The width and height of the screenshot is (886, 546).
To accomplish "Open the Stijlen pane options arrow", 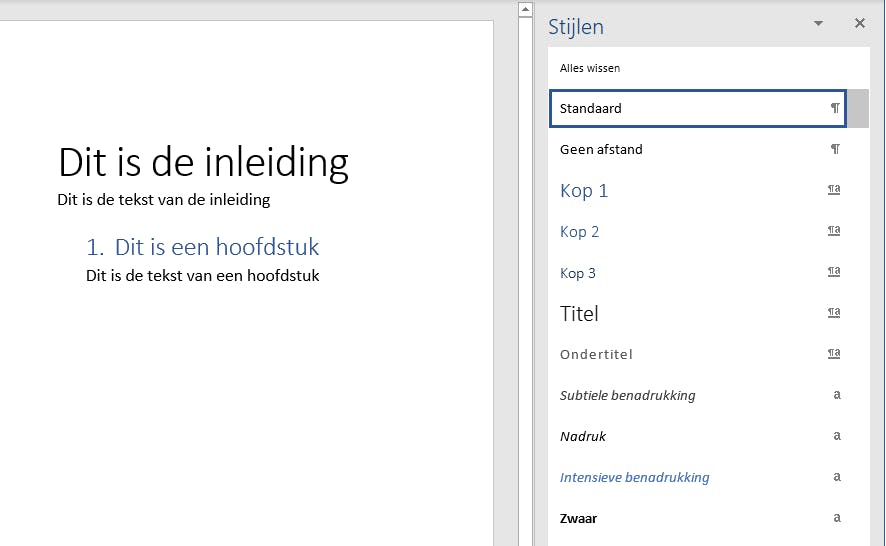I will 818,24.
